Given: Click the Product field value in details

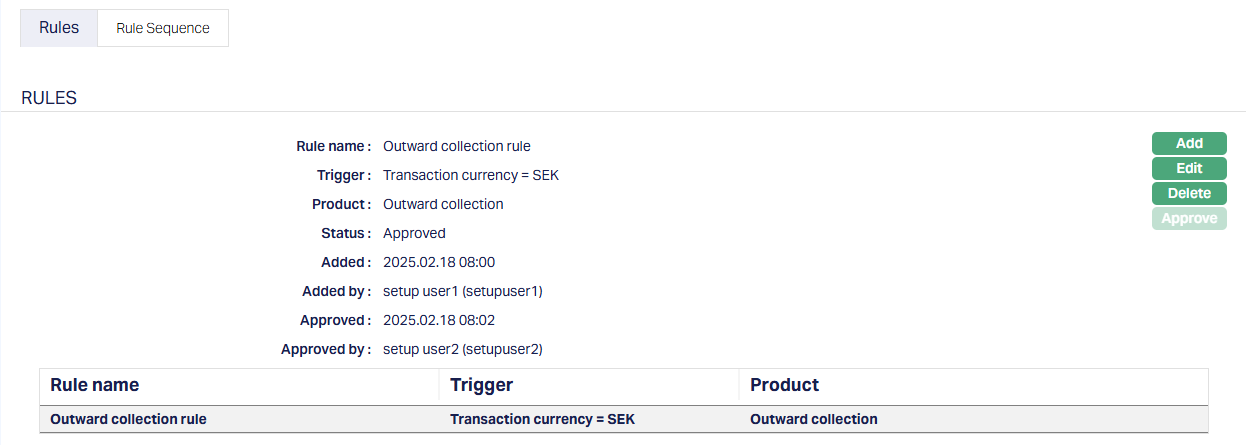Looking at the screenshot, I should pos(443,204).
